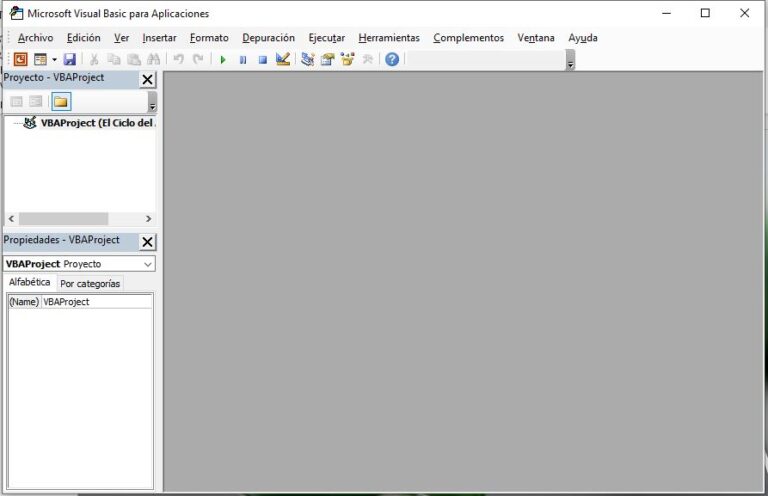Open the Formato menu
The height and width of the screenshot is (496, 768).
pos(209,38)
